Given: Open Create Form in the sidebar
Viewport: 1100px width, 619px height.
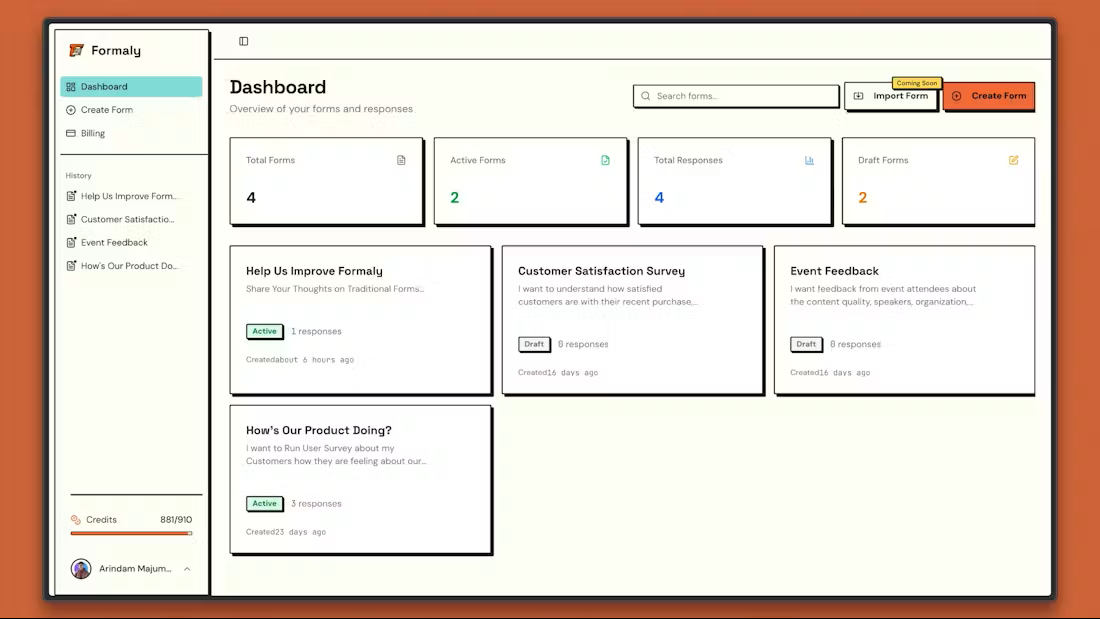Looking at the screenshot, I should click(x=131, y=109).
